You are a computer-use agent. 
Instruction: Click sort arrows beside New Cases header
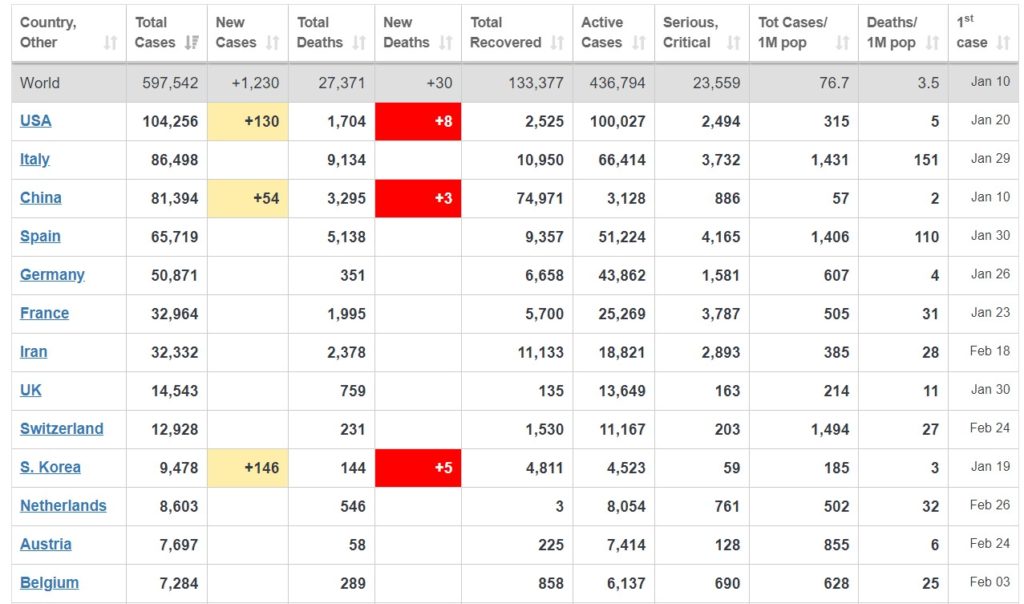272,43
